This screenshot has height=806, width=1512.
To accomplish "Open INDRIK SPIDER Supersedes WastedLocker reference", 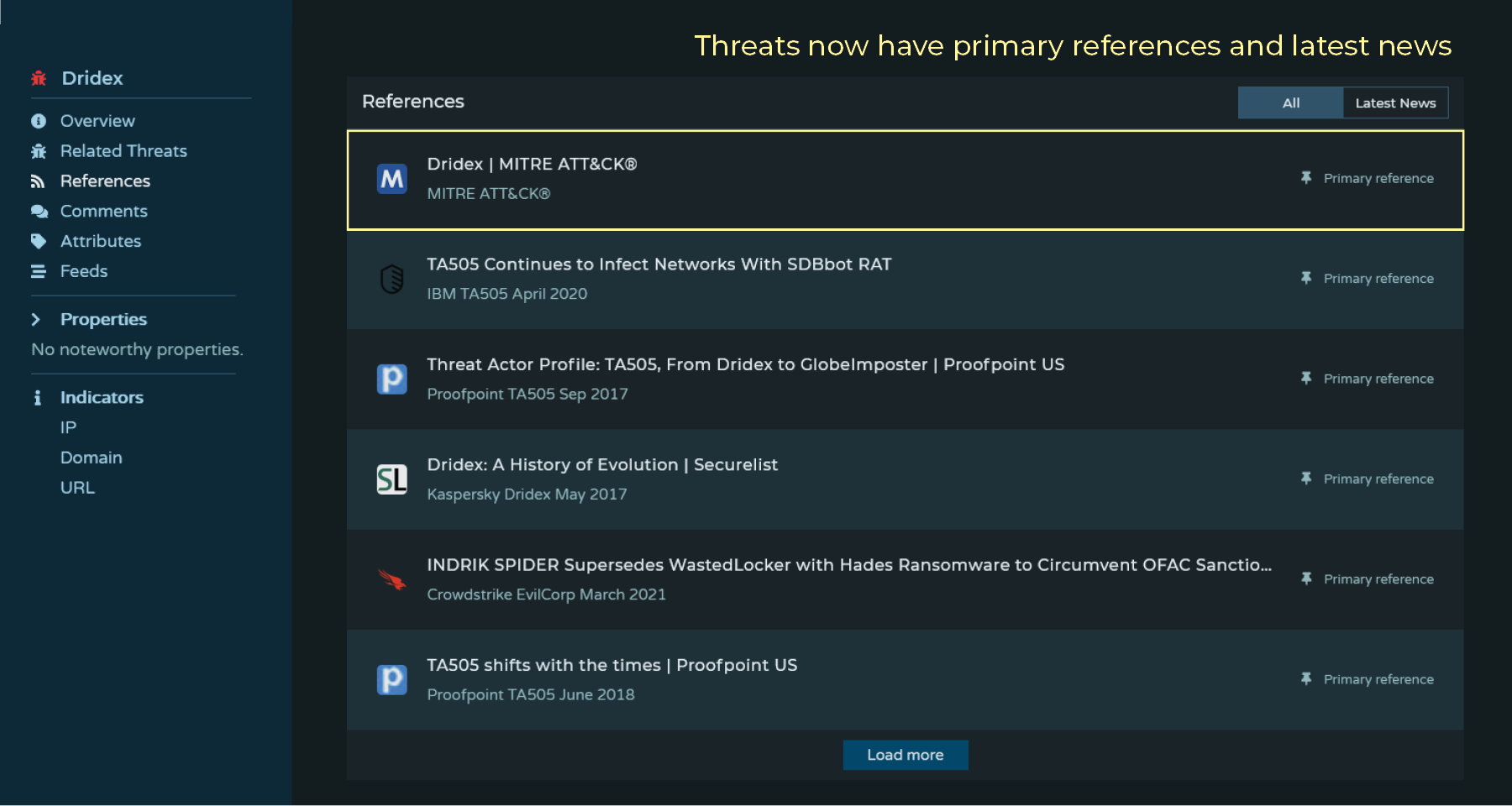I will [x=849, y=564].
